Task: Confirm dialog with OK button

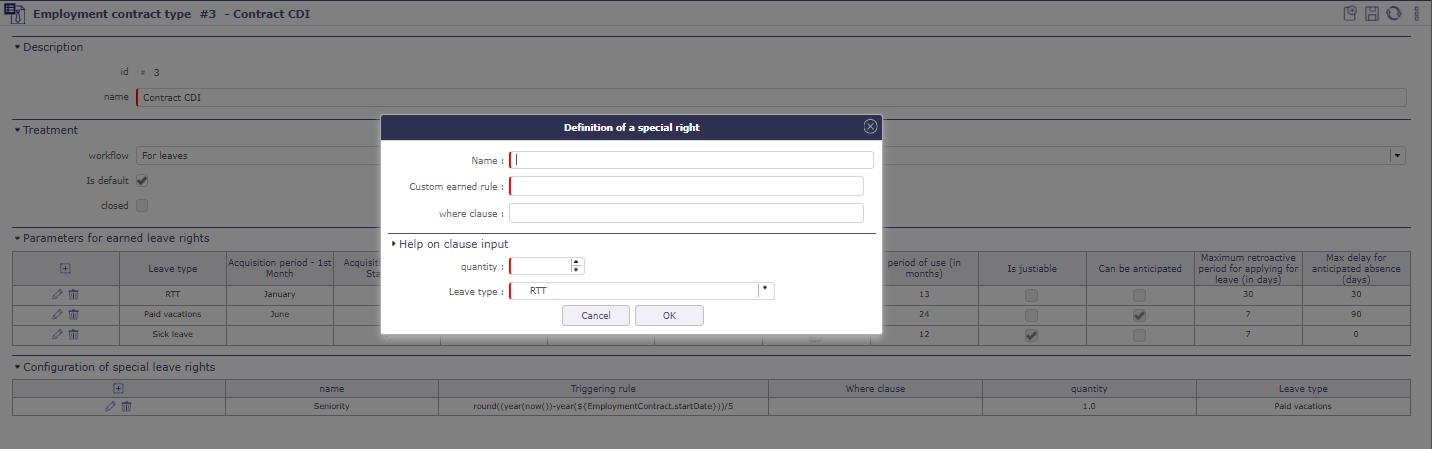Action: pyautogui.click(x=669, y=315)
